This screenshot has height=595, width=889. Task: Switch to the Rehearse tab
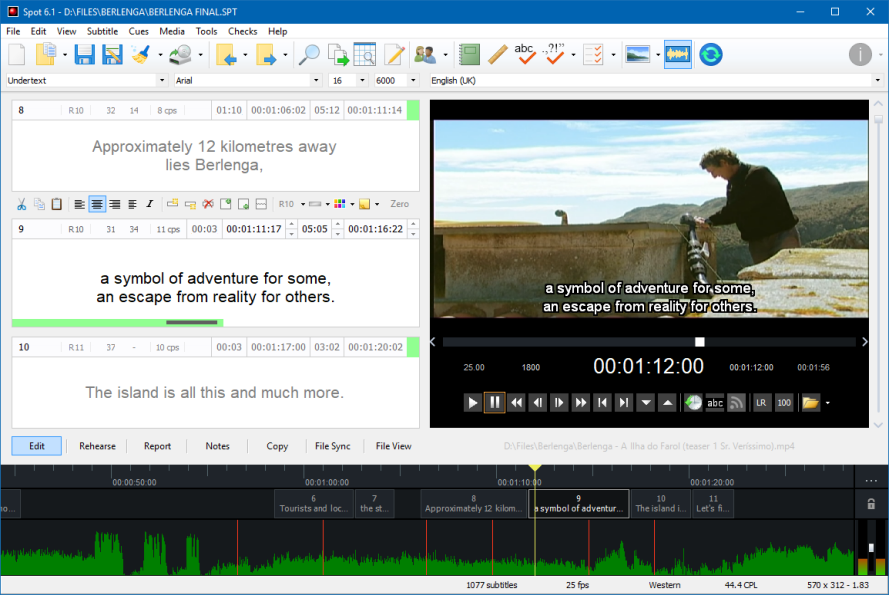[96, 446]
